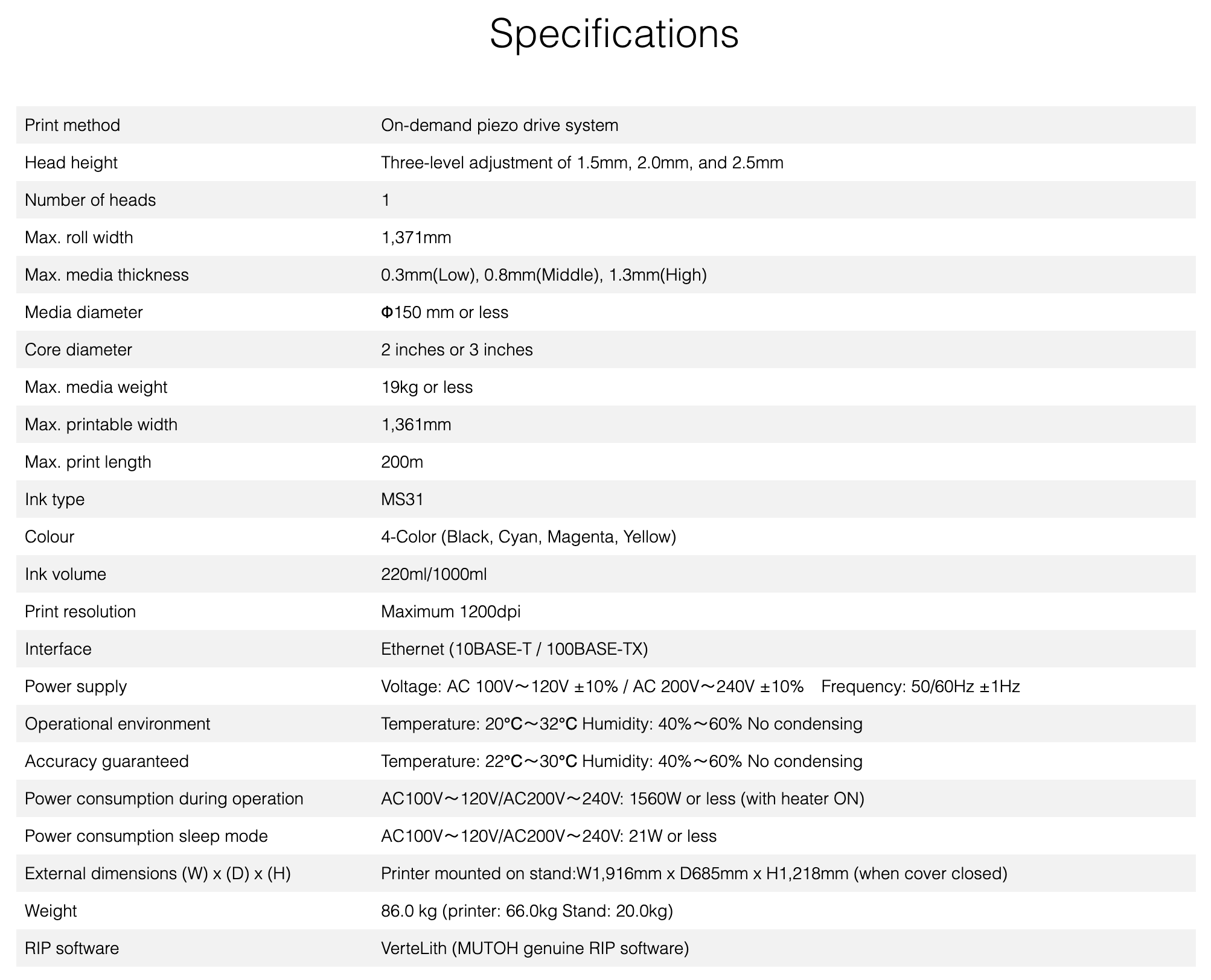Click the Operational environment label

(x=117, y=724)
